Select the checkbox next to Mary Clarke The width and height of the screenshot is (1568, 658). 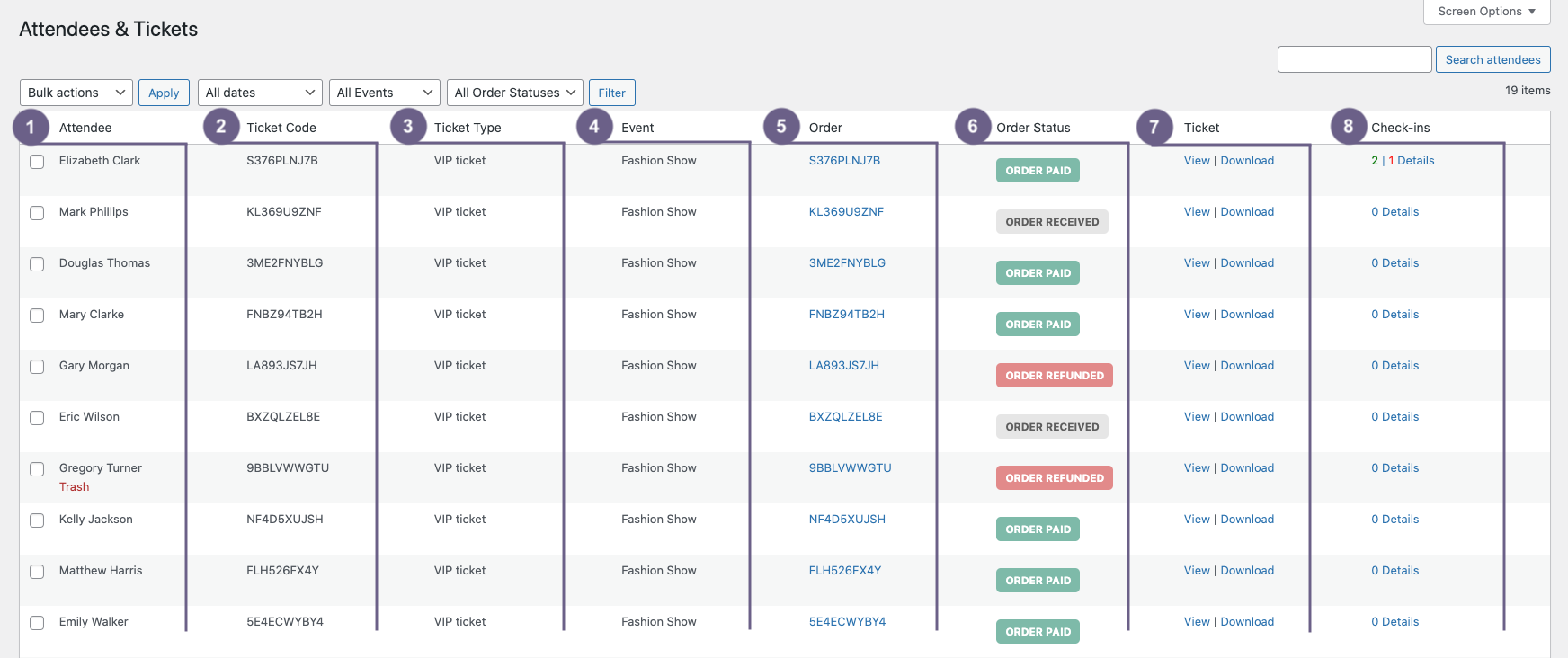tap(37, 316)
